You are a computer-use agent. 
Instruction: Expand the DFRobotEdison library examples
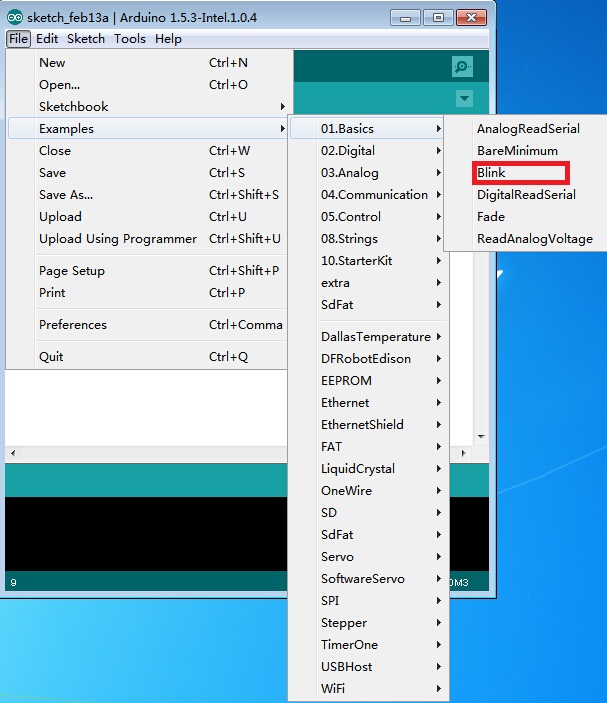(x=367, y=358)
